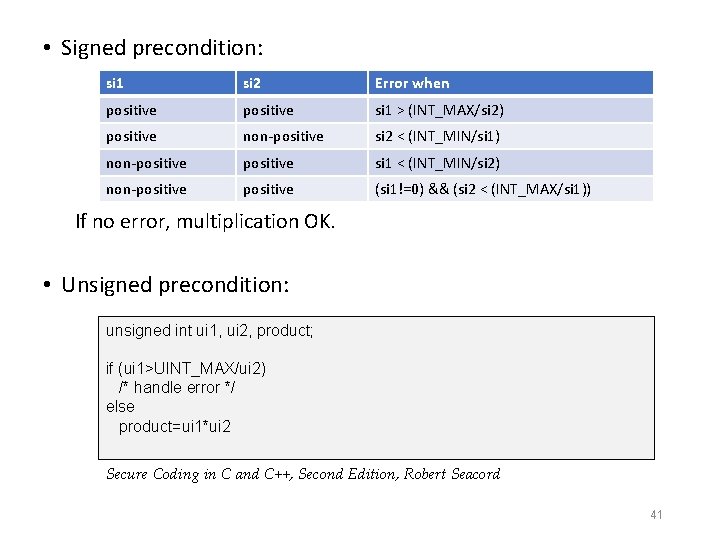The image size is (720, 540).
Task: Click the "Error when" column header
Action: pyautogui.click(x=412, y=83)
